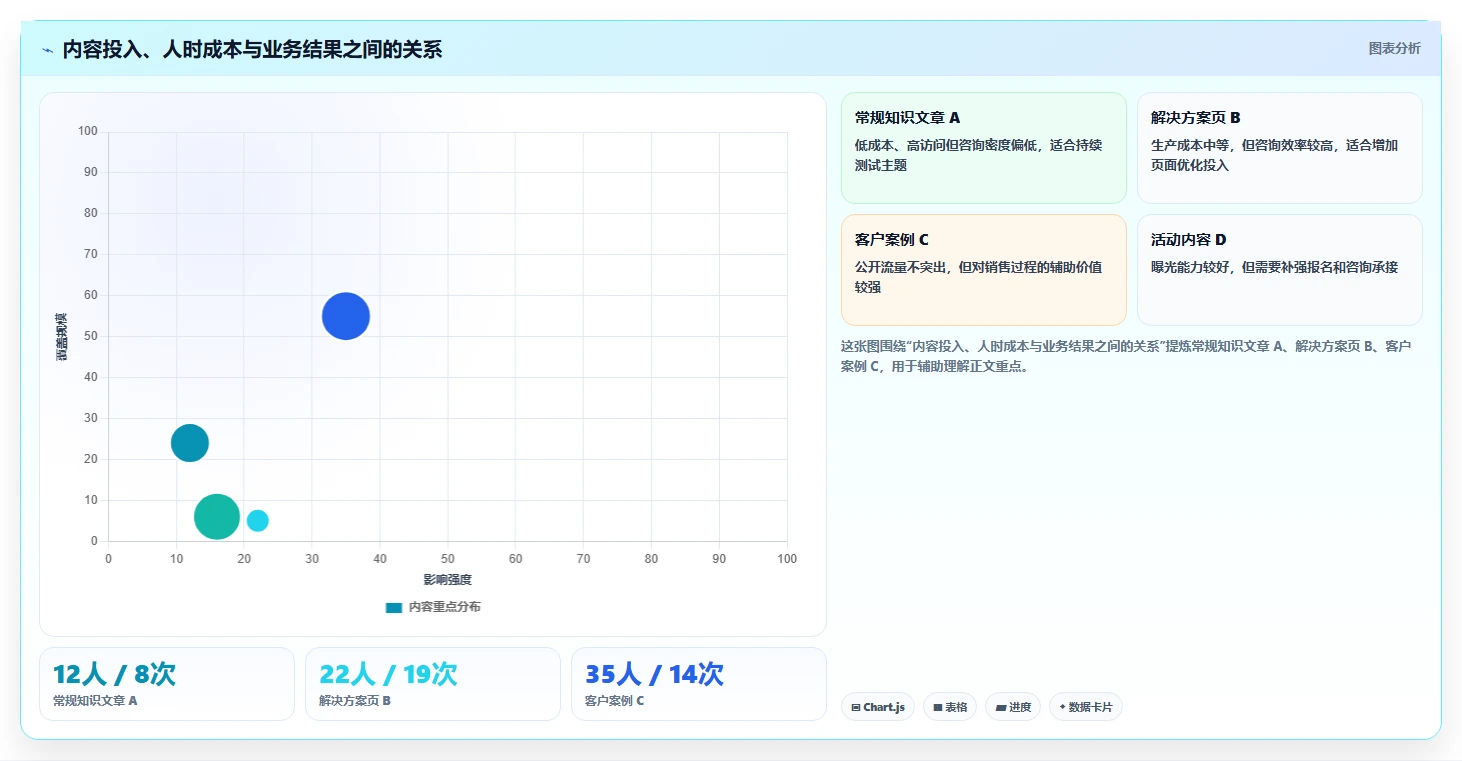Open the 常规知识文章 A card
Image resolution: width=1462 pixels, height=761 pixels.
tap(984, 148)
